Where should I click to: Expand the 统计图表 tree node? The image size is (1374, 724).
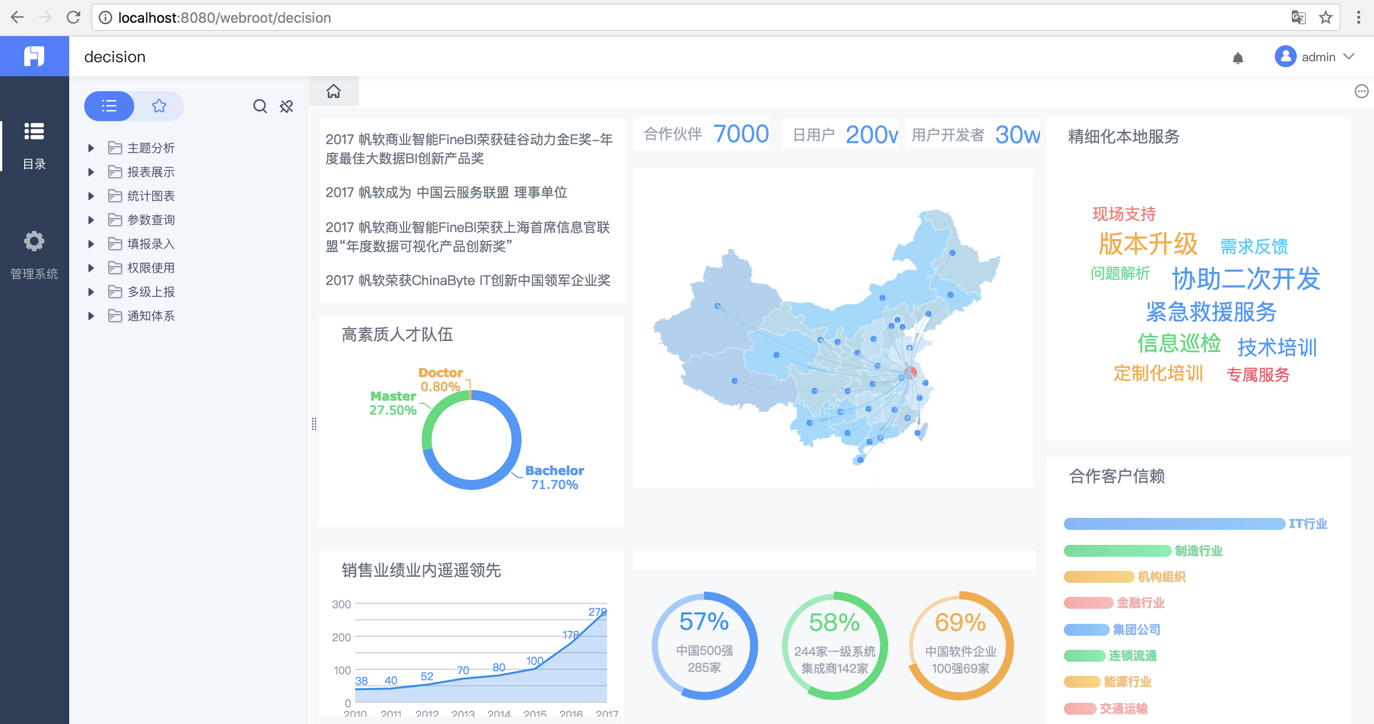[x=91, y=196]
